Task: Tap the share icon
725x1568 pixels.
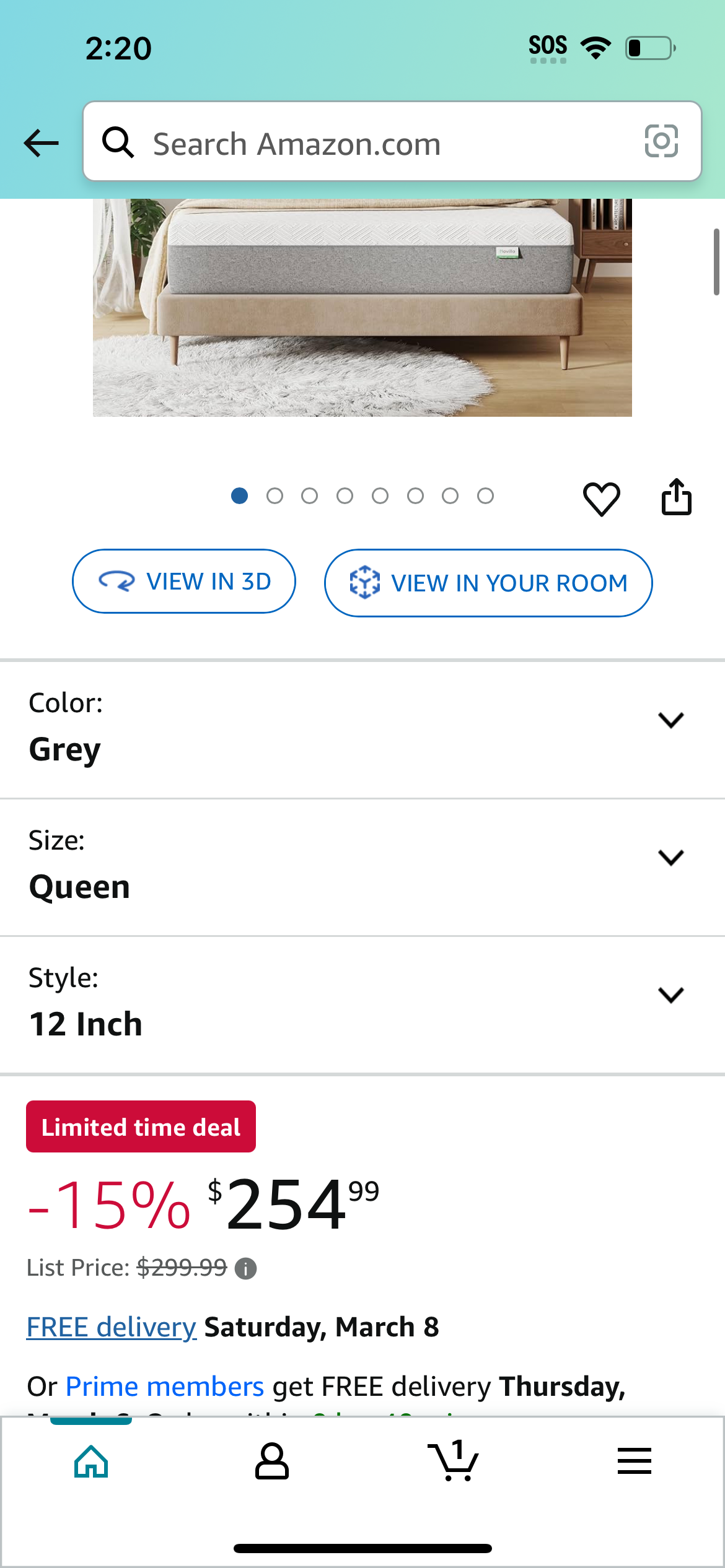Action: coord(676,497)
